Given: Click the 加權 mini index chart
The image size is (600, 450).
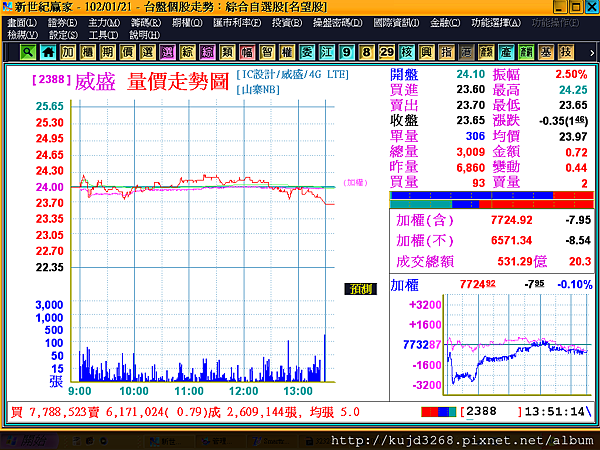Looking at the screenshot, I should click(517, 344).
